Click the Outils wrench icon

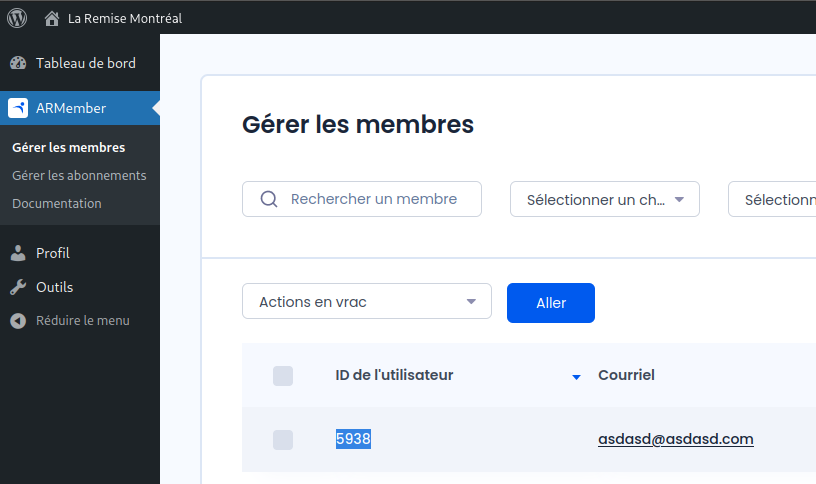(18, 287)
